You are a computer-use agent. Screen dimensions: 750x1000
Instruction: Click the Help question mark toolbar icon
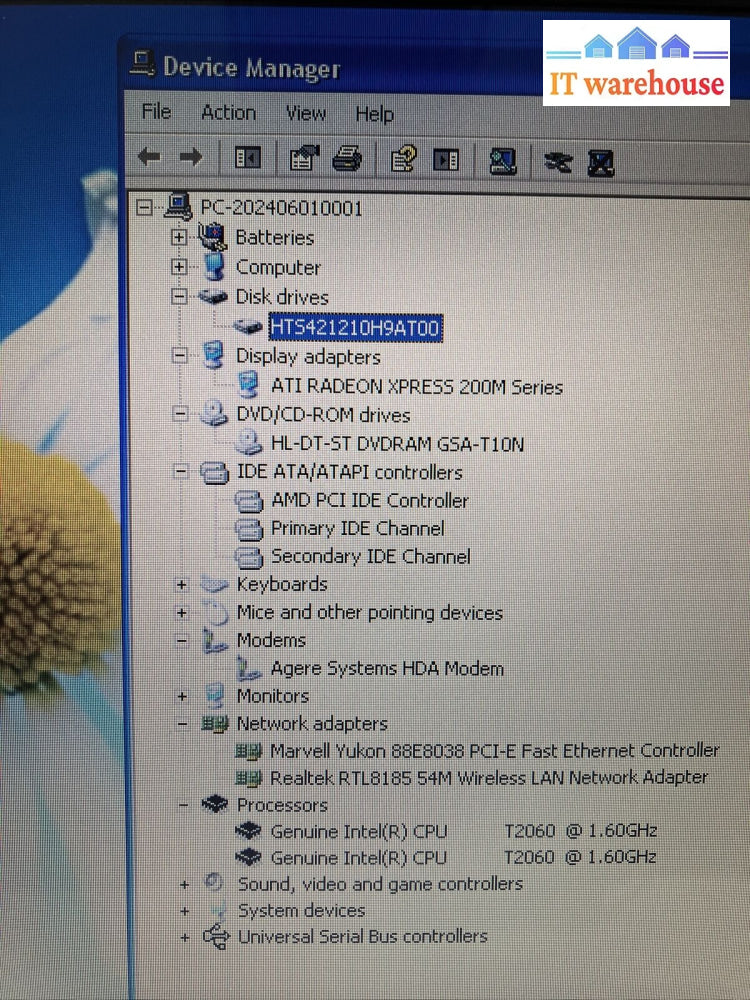[404, 159]
